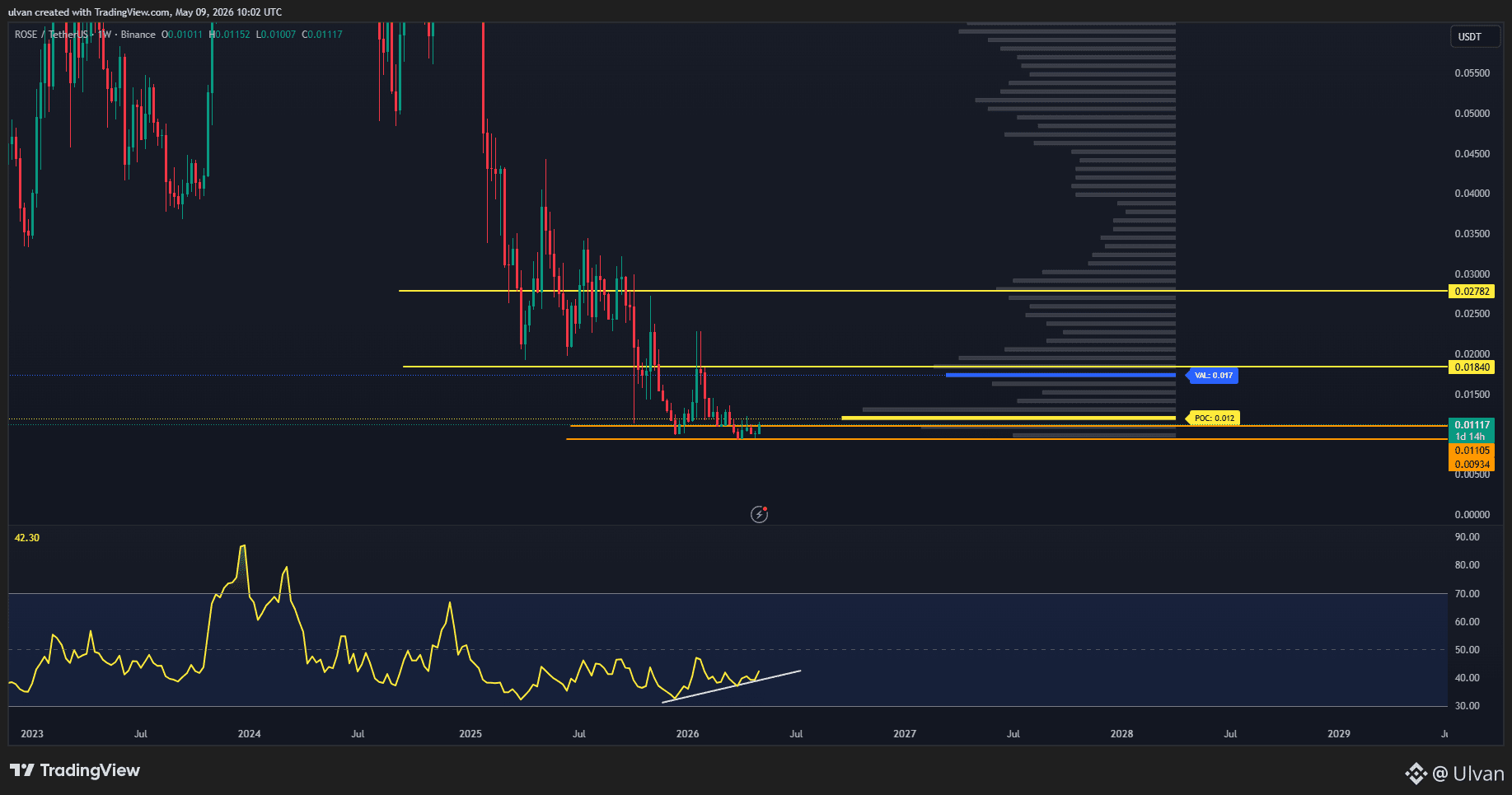Click the 2026 label on the time axis

[x=688, y=734]
